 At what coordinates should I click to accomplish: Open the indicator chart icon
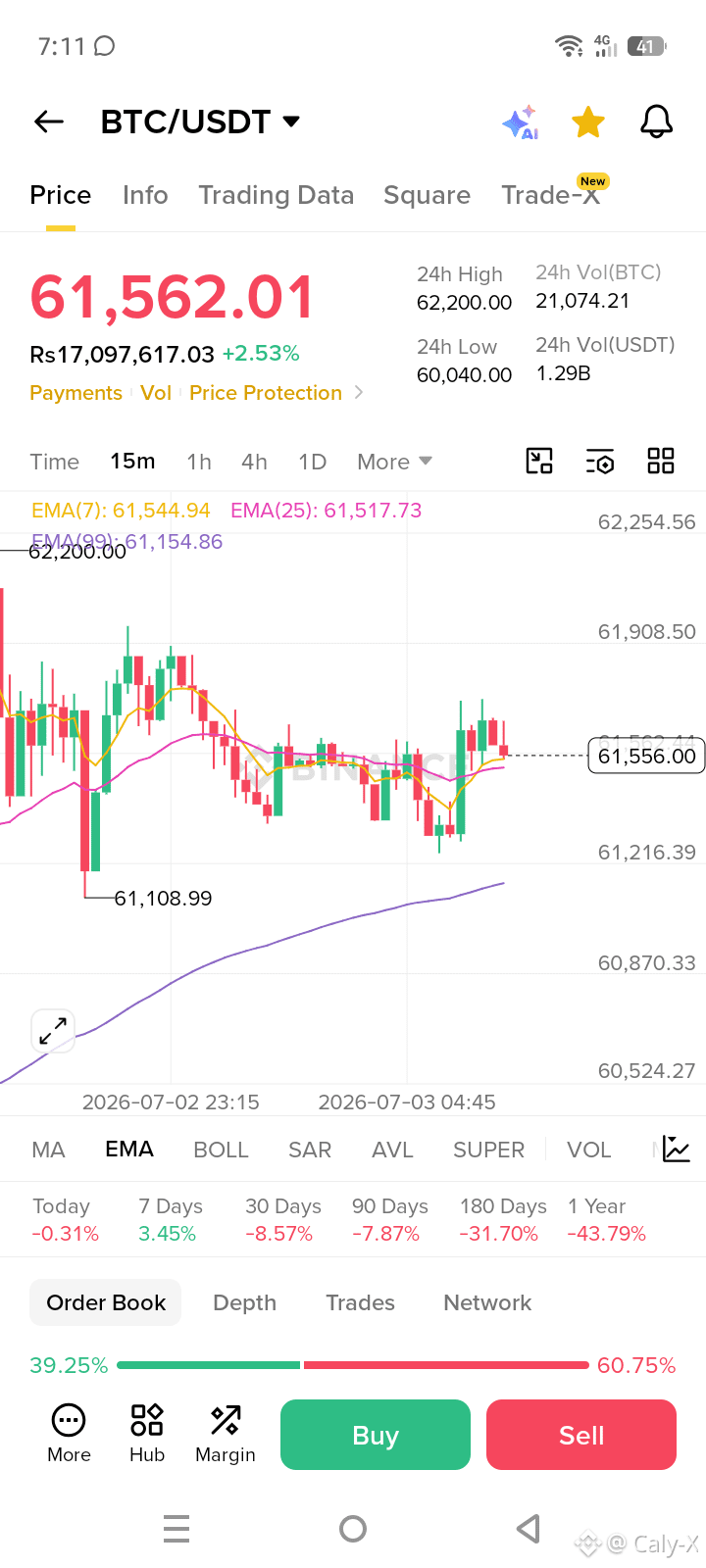point(677,1149)
